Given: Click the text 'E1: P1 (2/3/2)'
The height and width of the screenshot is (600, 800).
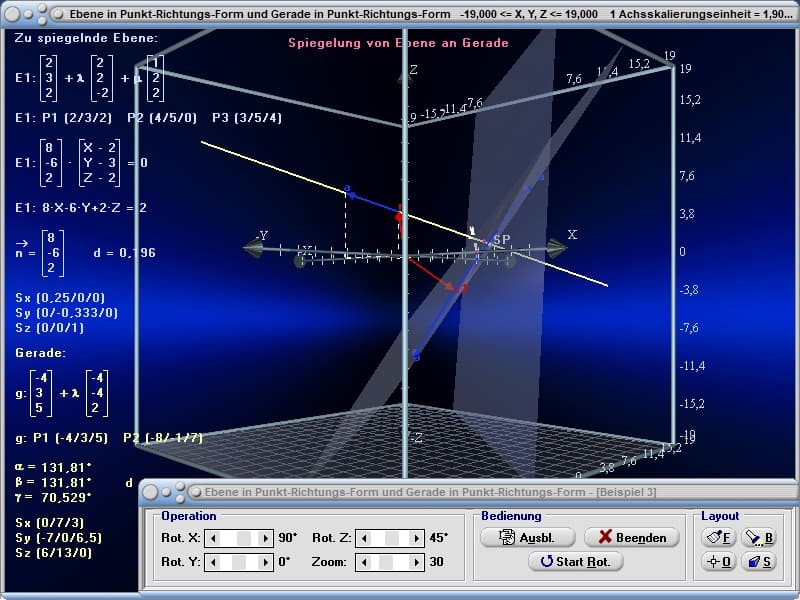Looking at the screenshot, I should pyautogui.click(x=63, y=118).
